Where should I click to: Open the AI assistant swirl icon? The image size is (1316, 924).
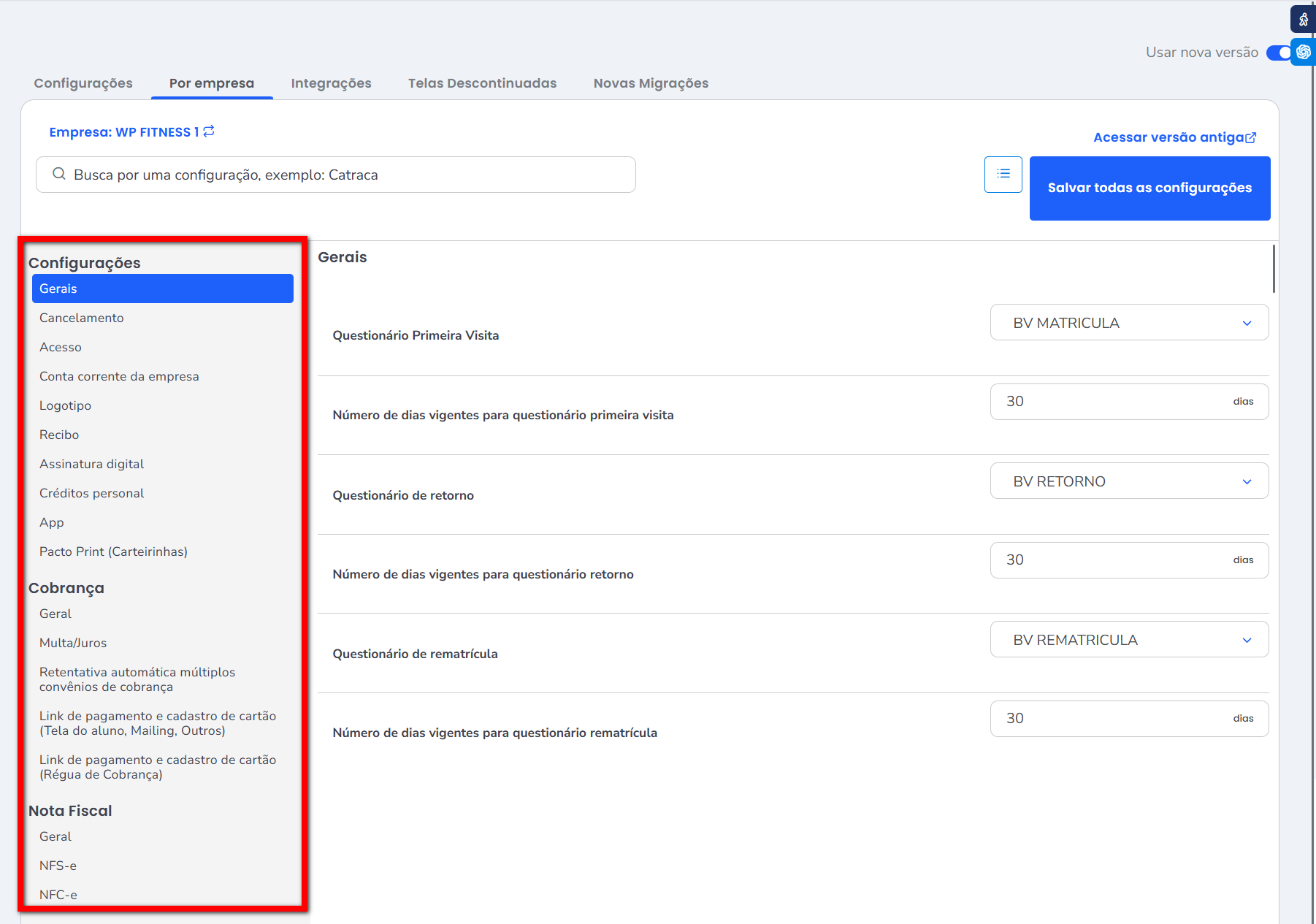[x=1303, y=53]
